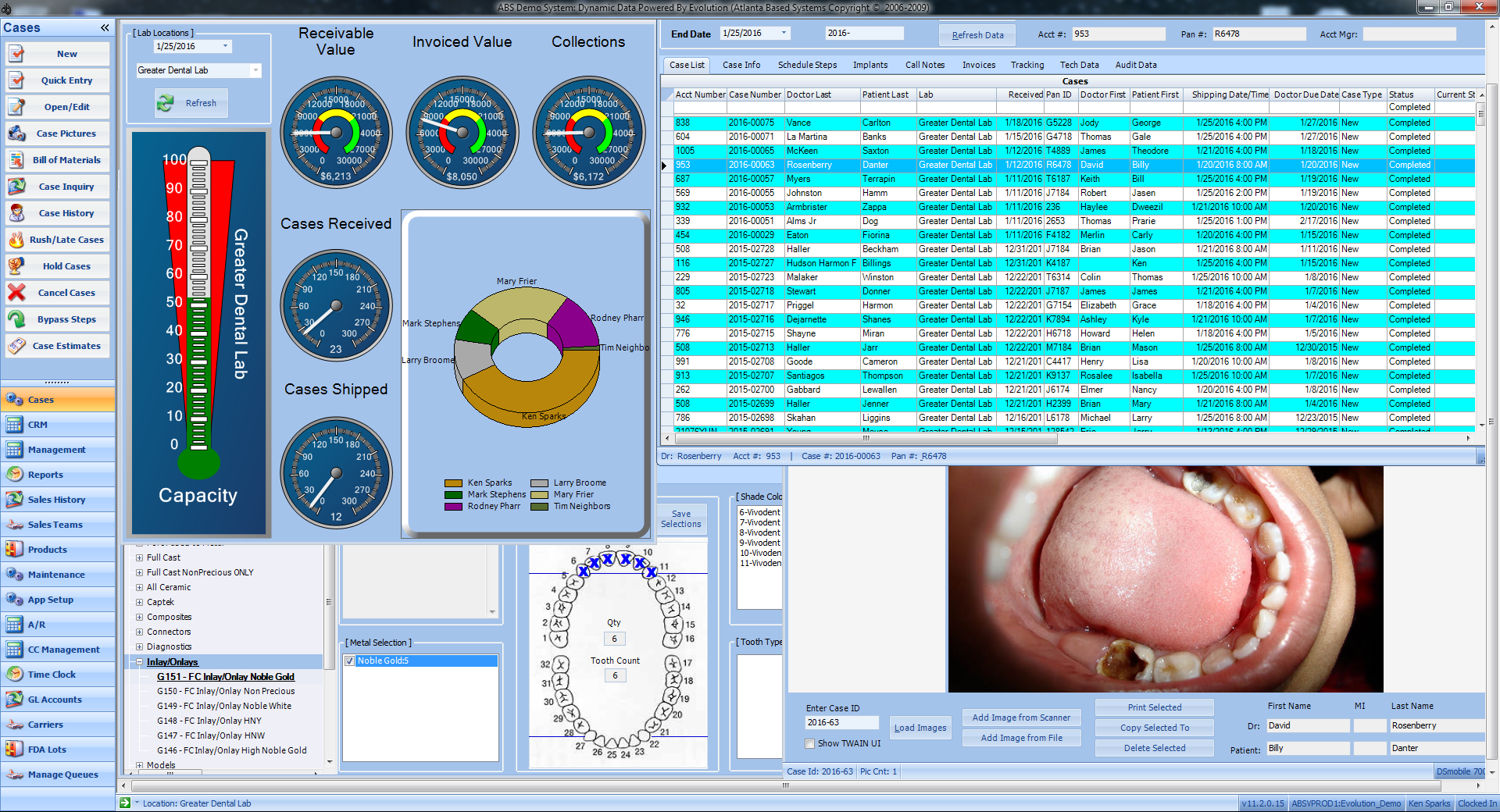
Task: Collapse the Cases sidebar panel chevron
Action: [x=105, y=28]
